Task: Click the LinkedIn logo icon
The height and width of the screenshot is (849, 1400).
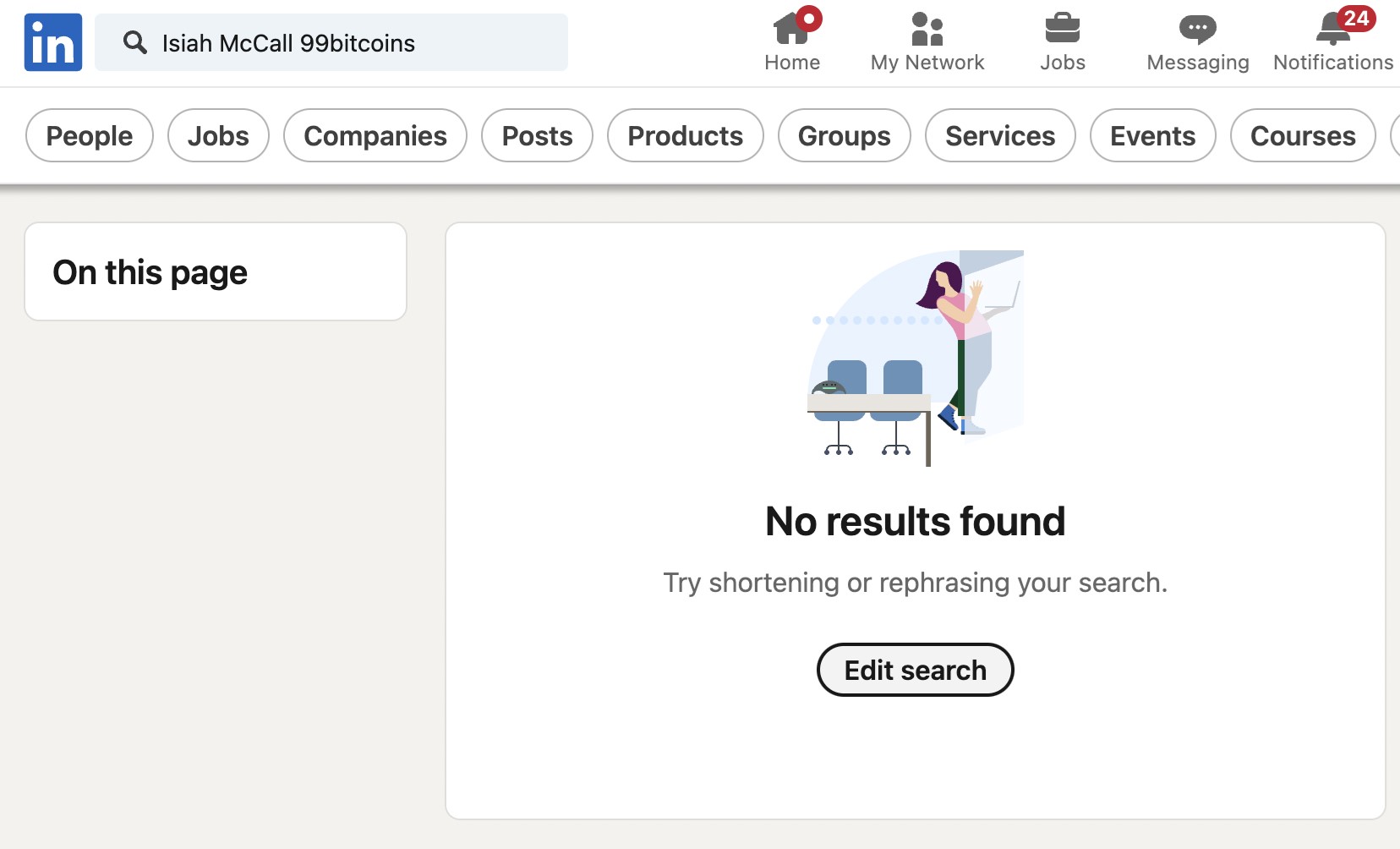Action: pyautogui.click(x=53, y=42)
